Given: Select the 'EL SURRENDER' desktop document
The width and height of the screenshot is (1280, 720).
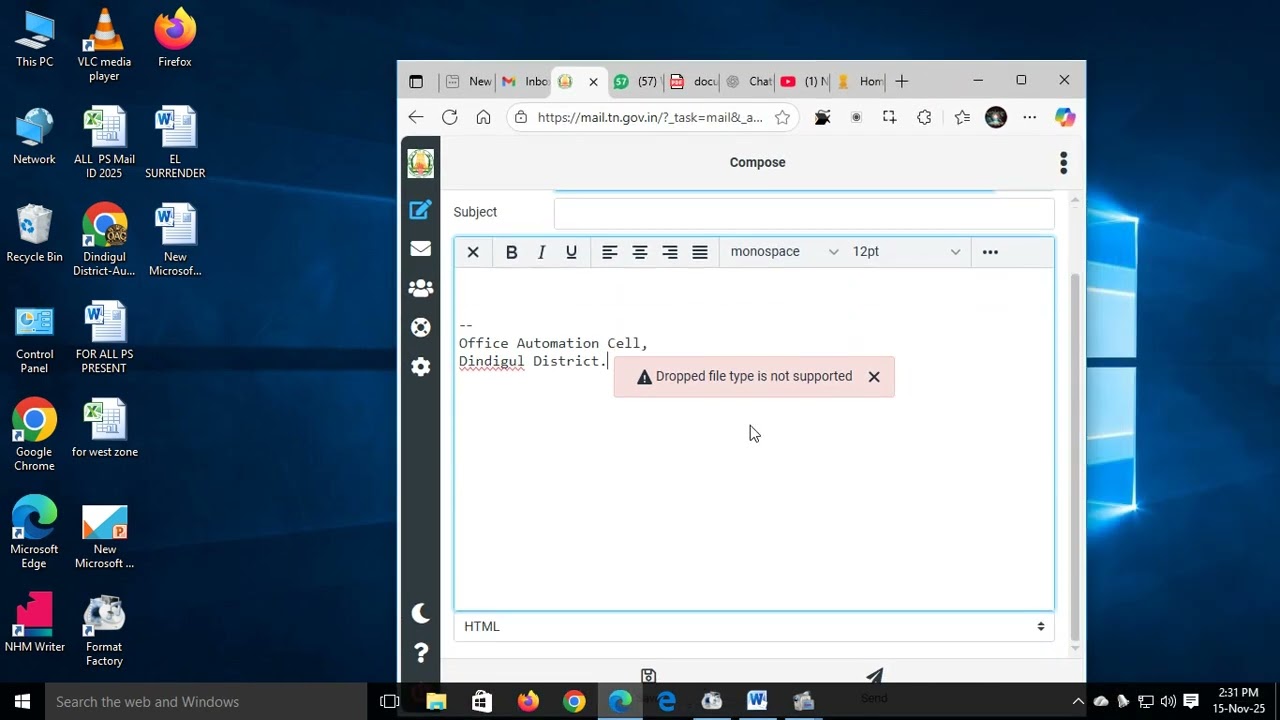Looking at the screenshot, I should pyautogui.click(x=175, y=144).
